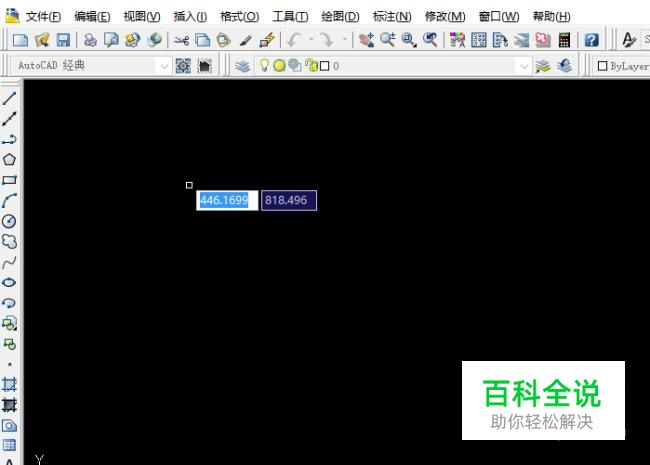The height and width of the screenshot is (465, 650).
Task: Open the 文件(F) menu
Action: click(x=43, y=17)
